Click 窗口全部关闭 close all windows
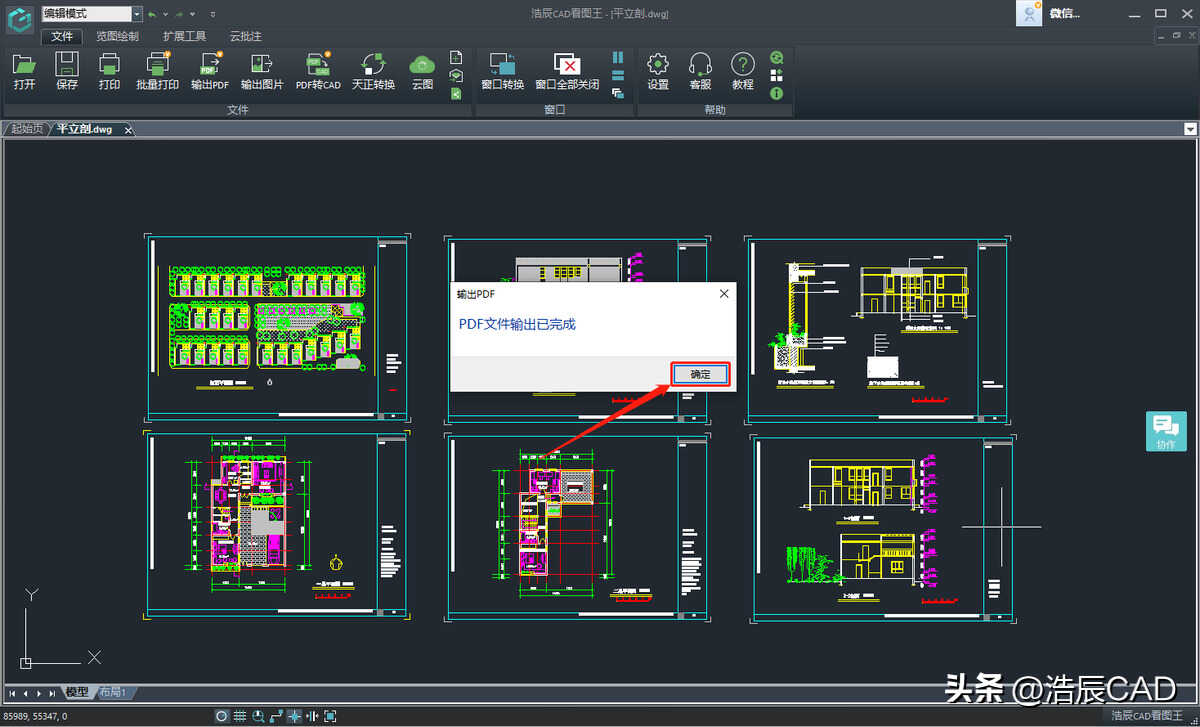Viewport: 1200px width, 727px height. pyautogui.click(x=567, y=72)
